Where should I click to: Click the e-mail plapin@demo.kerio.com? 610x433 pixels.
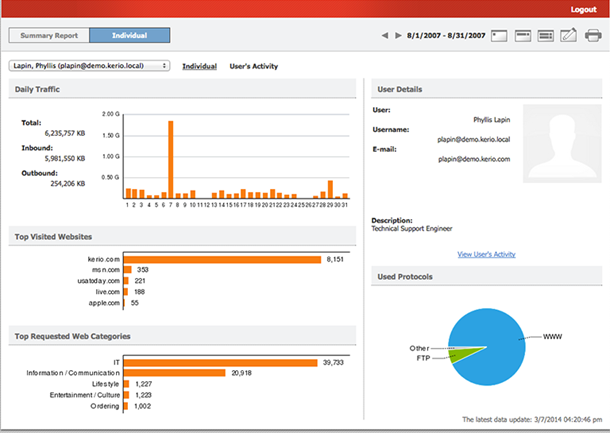point(474,159)
